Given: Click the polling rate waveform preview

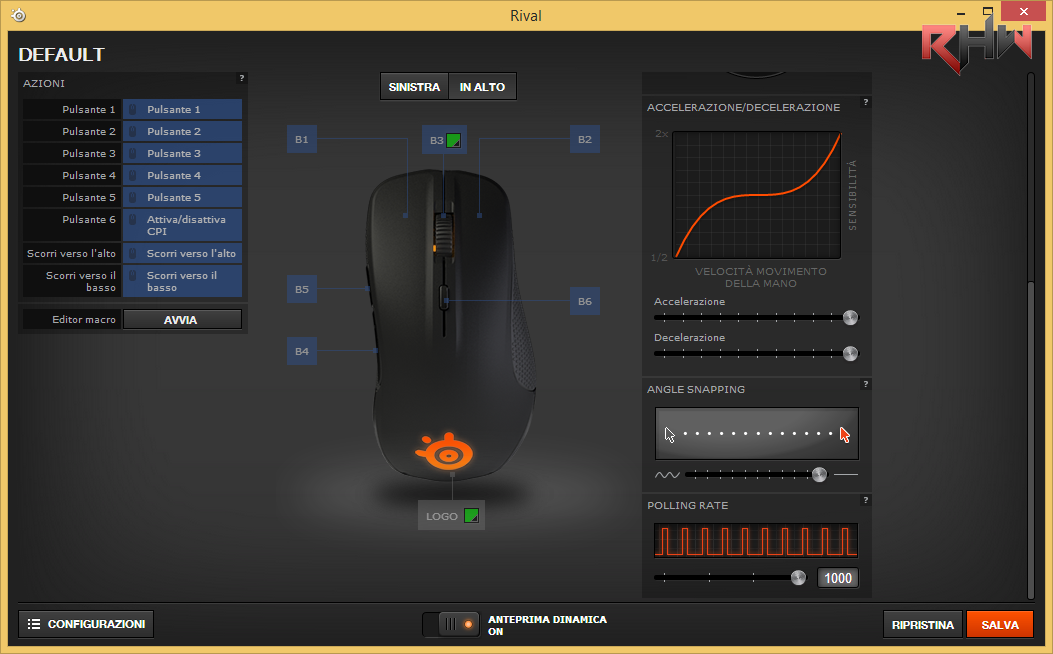Looking at the screenshot, I should (756, 541).
